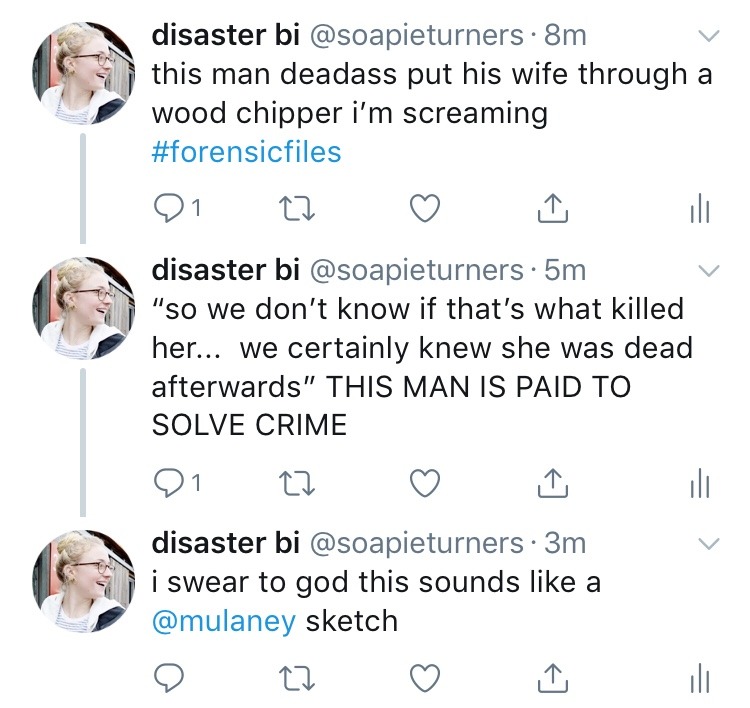This screenshot has height=708, width=750.
Task: Open the @mulaney profile mention
Action: coord(223,620)
